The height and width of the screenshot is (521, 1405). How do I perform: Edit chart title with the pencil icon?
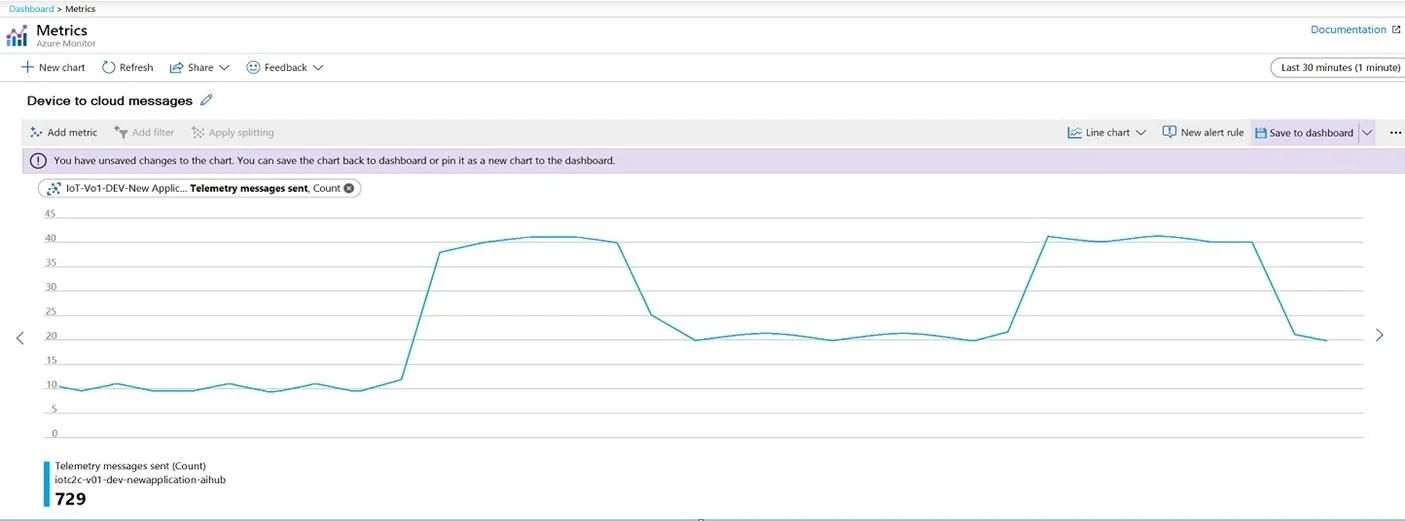(x=206, y=100)
